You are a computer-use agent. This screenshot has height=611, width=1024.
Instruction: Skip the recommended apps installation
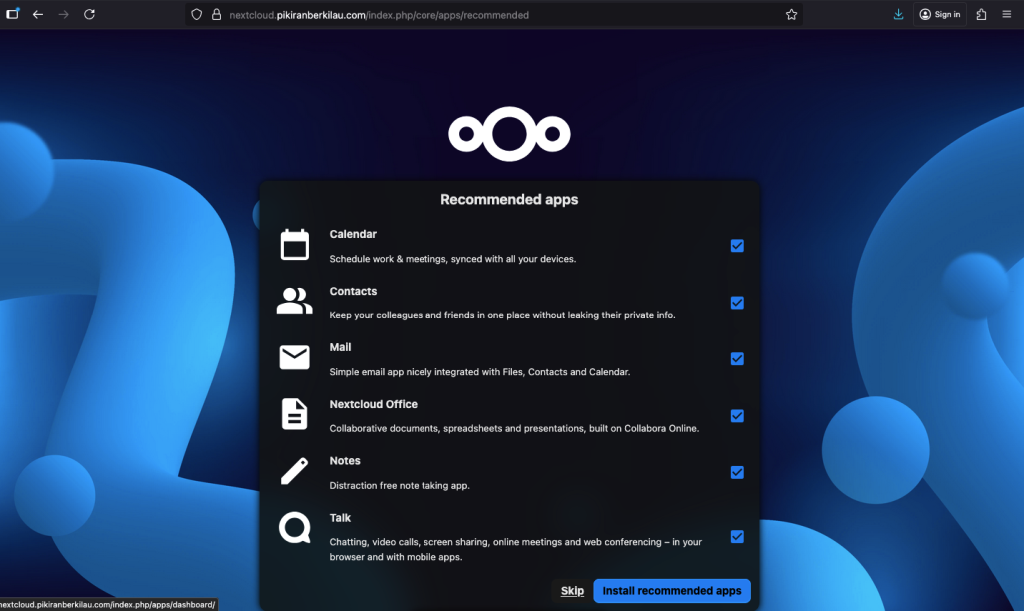click(x=572, y=591)
